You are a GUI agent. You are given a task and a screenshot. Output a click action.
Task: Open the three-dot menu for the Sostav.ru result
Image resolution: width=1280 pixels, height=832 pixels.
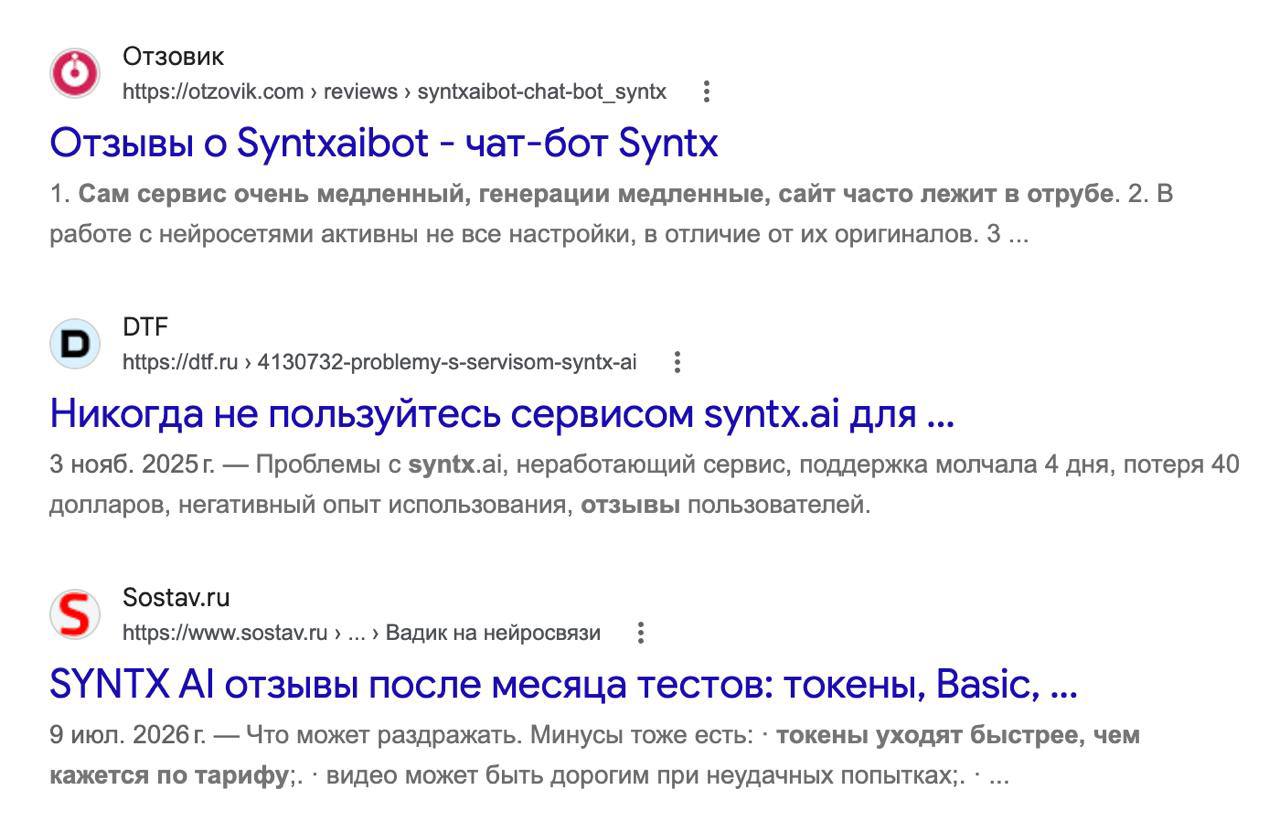(x=641, y=633)
